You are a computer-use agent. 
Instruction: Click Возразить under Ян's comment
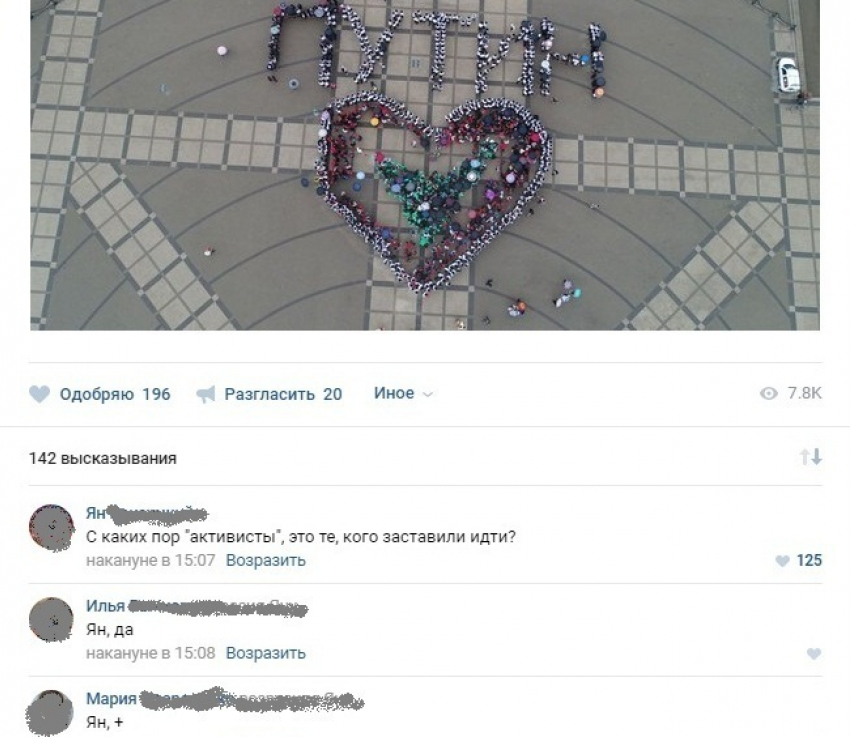[x=266, y=560]
